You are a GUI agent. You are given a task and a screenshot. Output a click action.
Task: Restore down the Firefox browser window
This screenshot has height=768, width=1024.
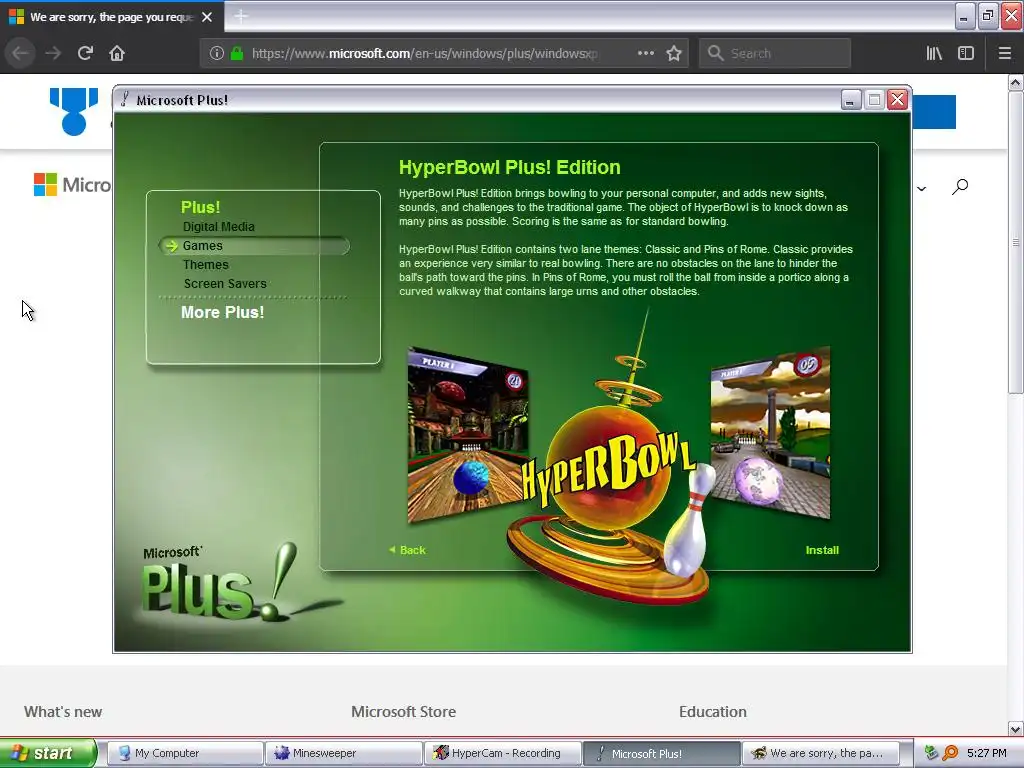(987, 17)
